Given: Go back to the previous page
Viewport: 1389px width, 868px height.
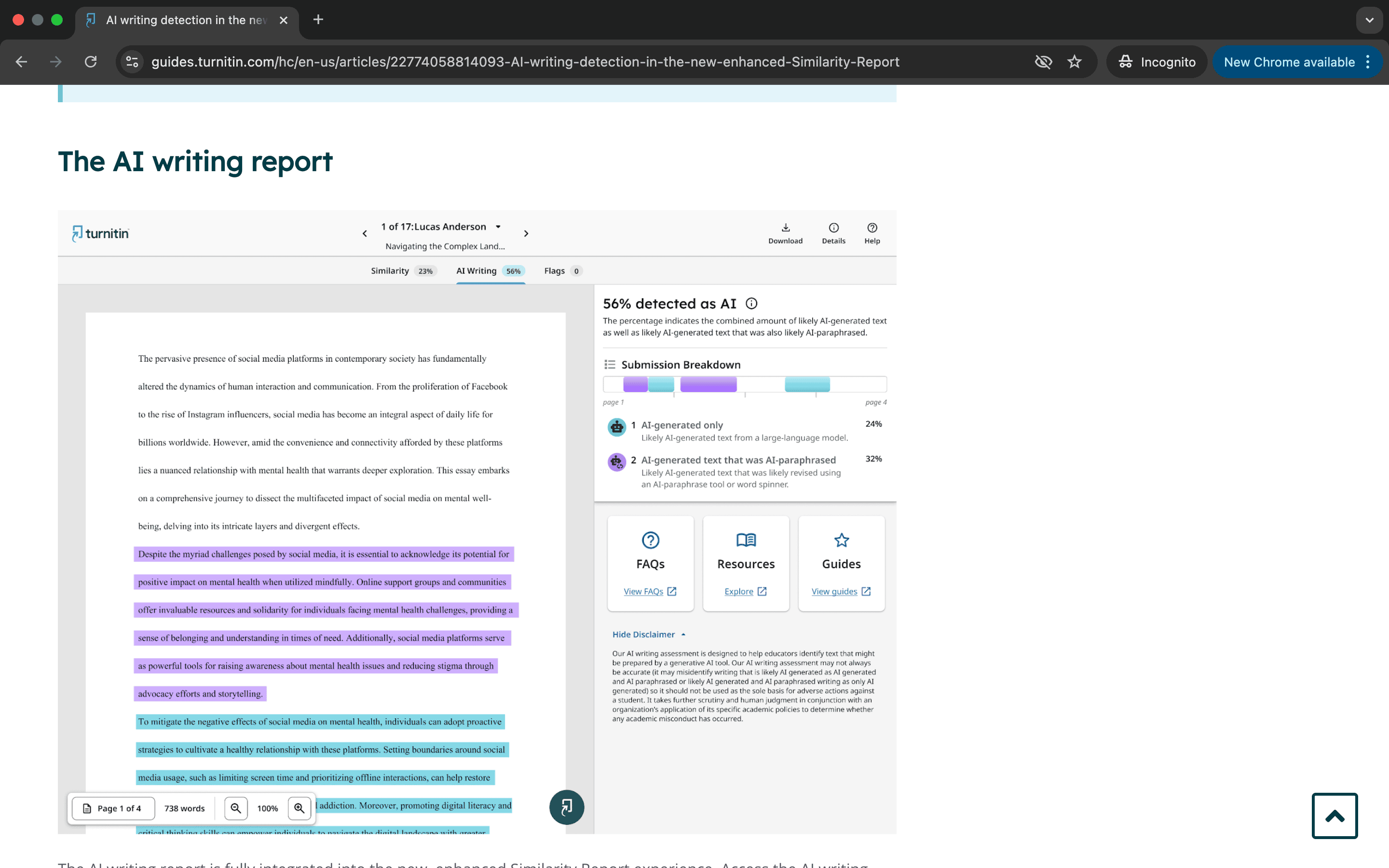Looking at the screenshot, I should (21, 62).
